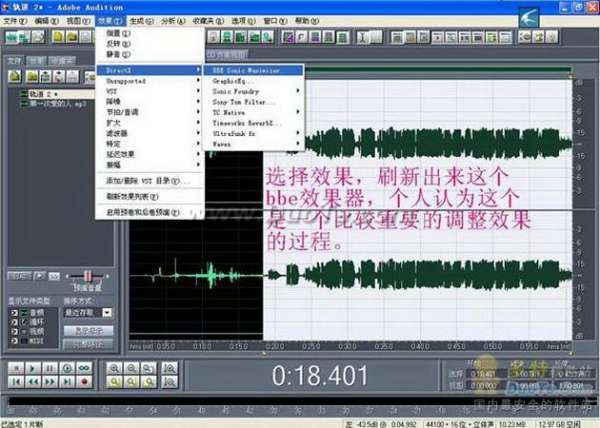Click the yellow Zoom to Selection icon
Image resolution: width=600 pixels, height=428 pixels.
pos(114,382)
